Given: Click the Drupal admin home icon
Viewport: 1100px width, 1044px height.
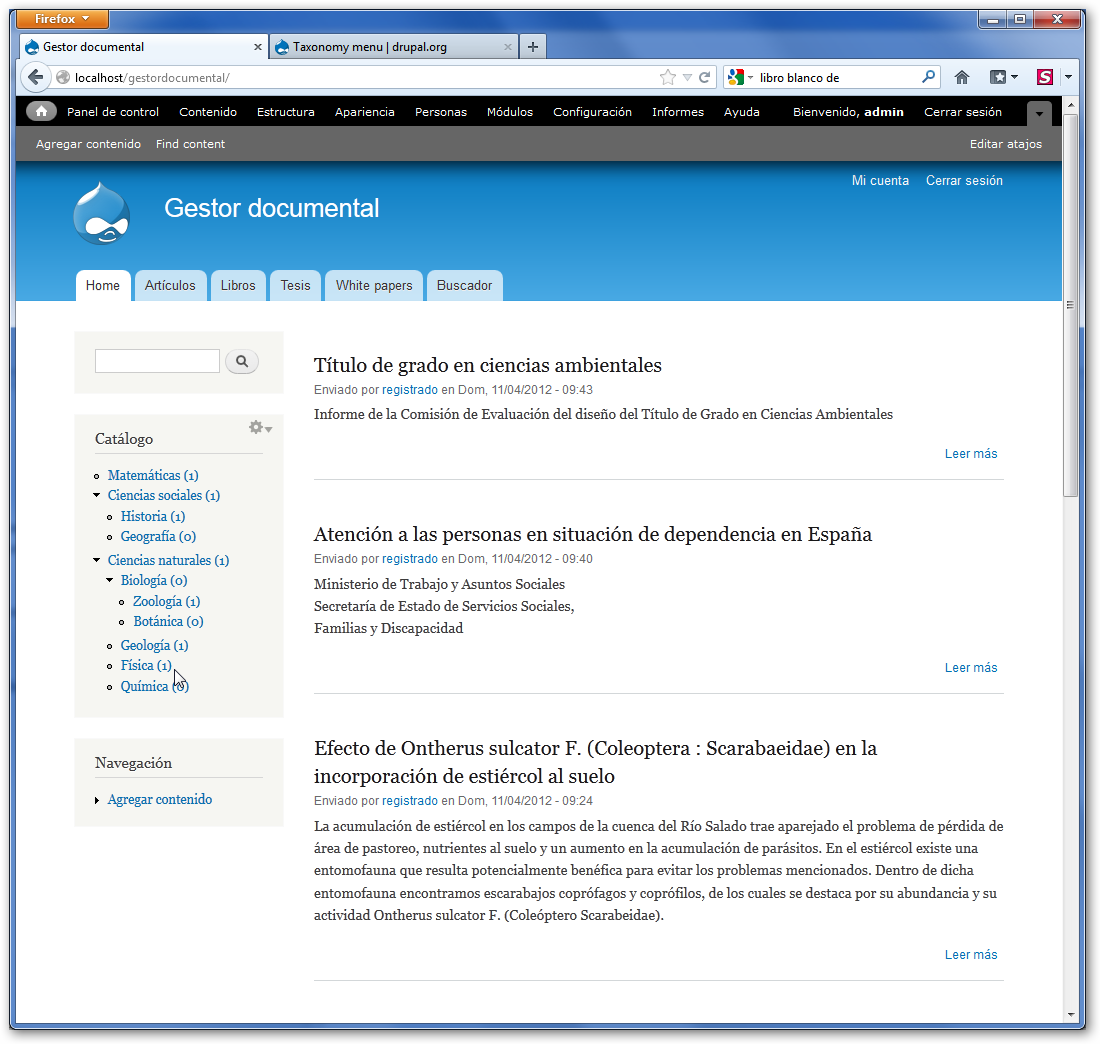Looking at the screenshot, I should [41, 112].
